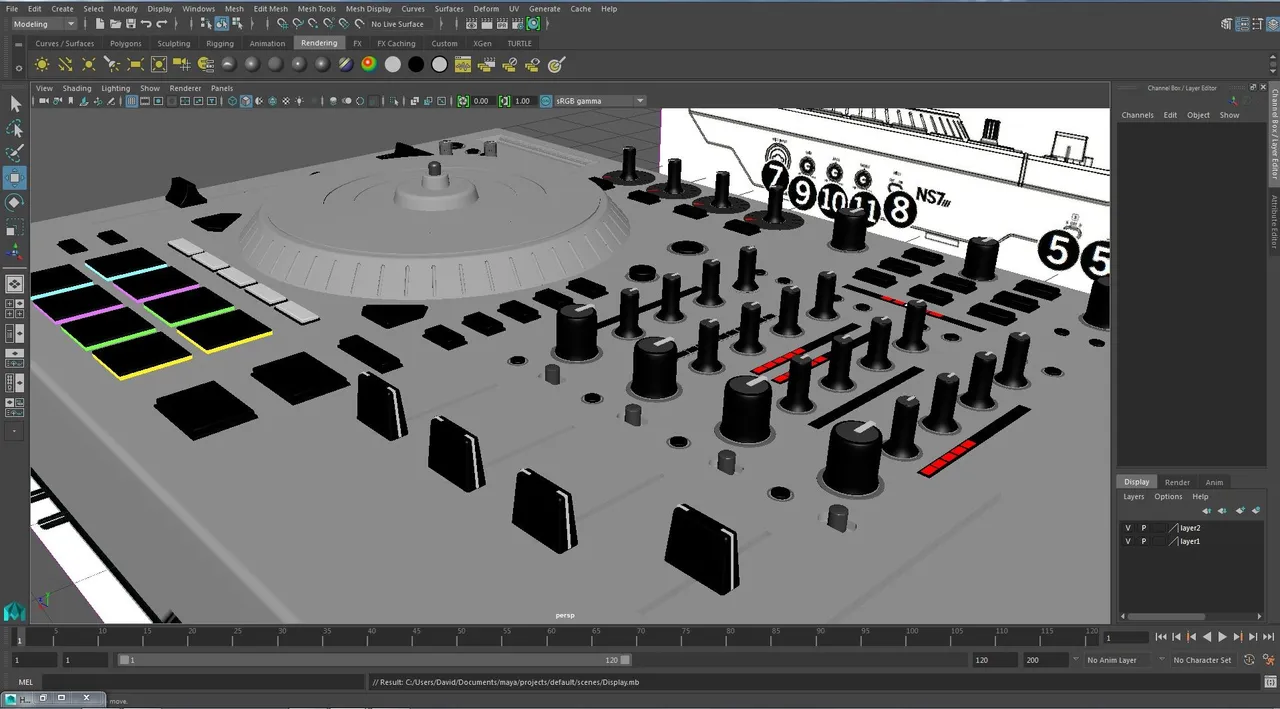Open the Attribute Editor side tab

coord(1274,220)
